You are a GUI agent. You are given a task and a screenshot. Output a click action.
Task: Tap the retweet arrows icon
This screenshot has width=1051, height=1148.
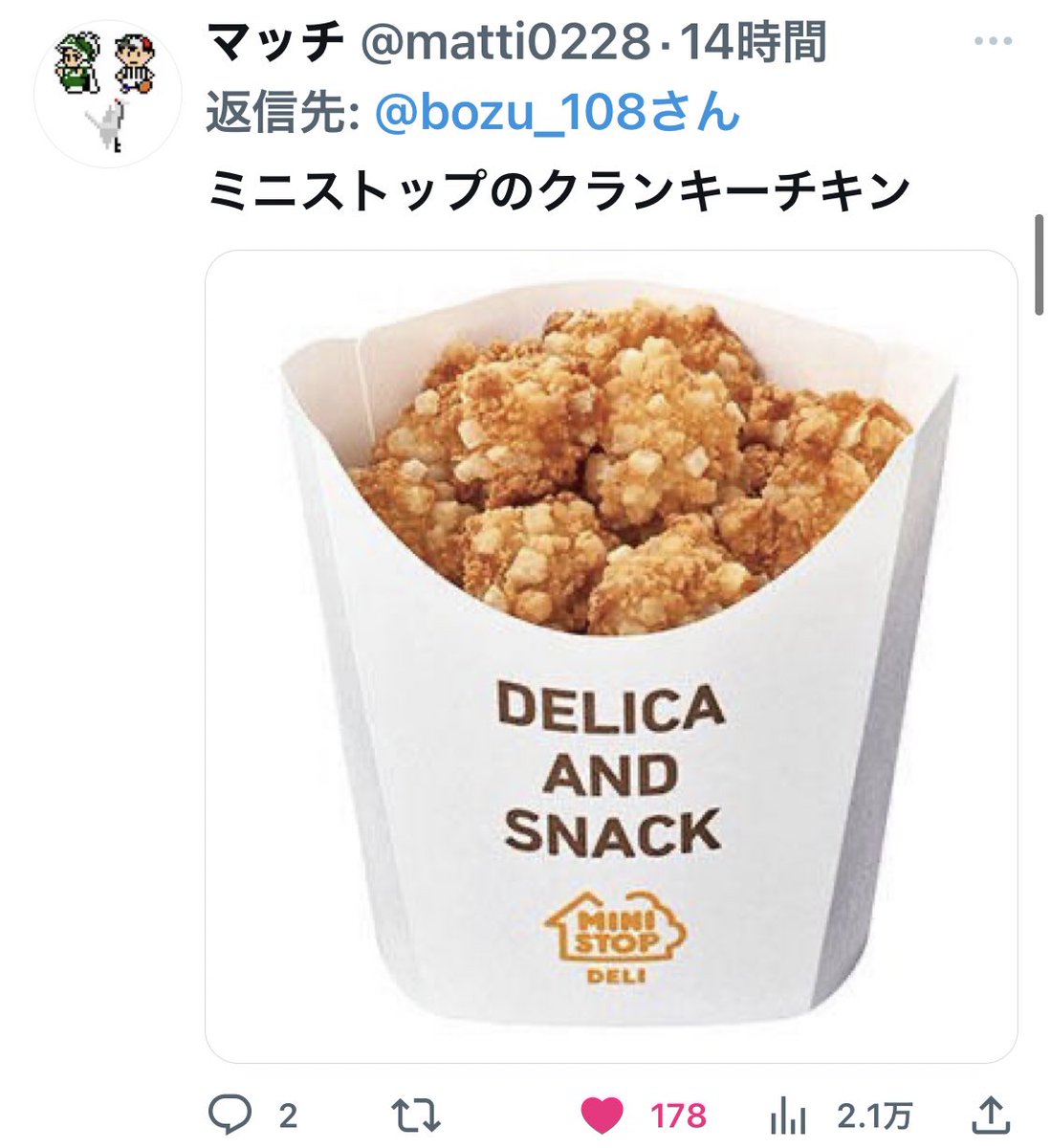pos(416,1115)
